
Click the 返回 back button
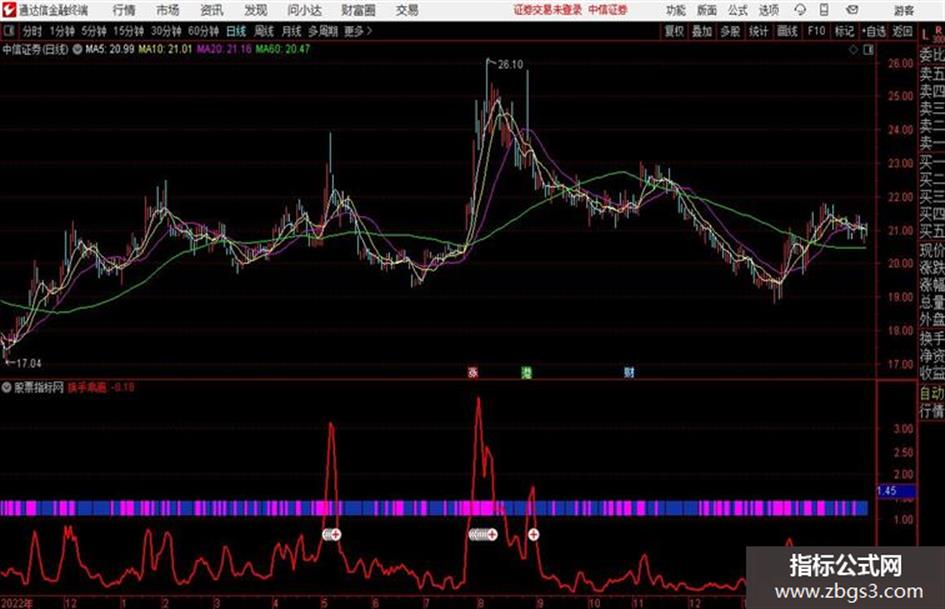902,31
